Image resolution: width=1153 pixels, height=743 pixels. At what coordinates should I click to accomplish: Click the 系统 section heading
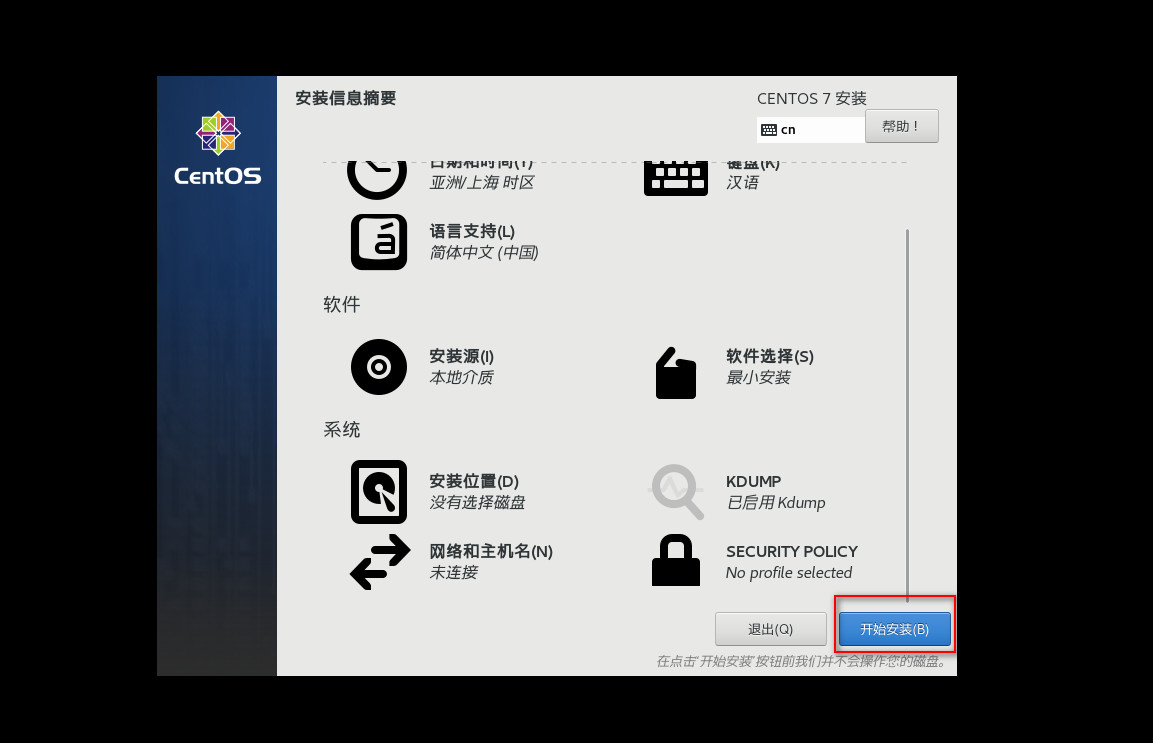342,430
